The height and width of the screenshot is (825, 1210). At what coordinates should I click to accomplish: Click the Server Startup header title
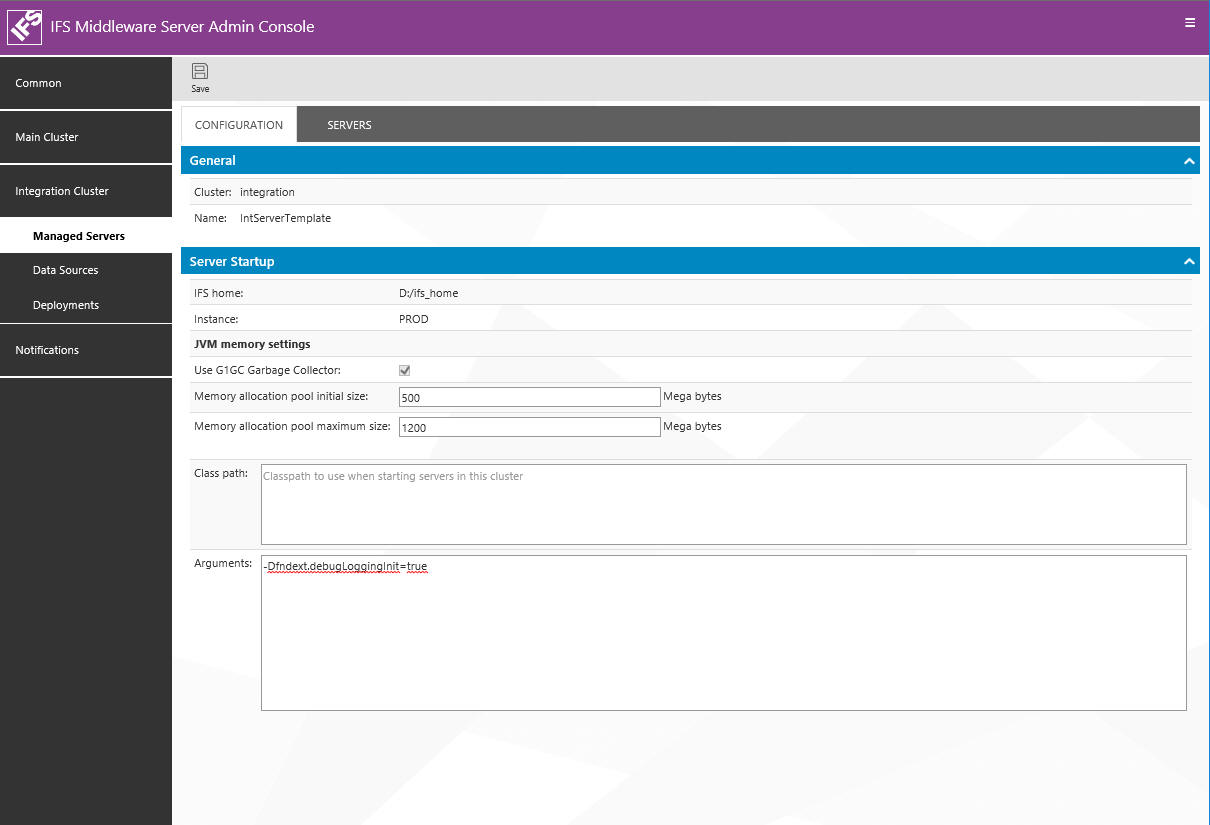232,261
